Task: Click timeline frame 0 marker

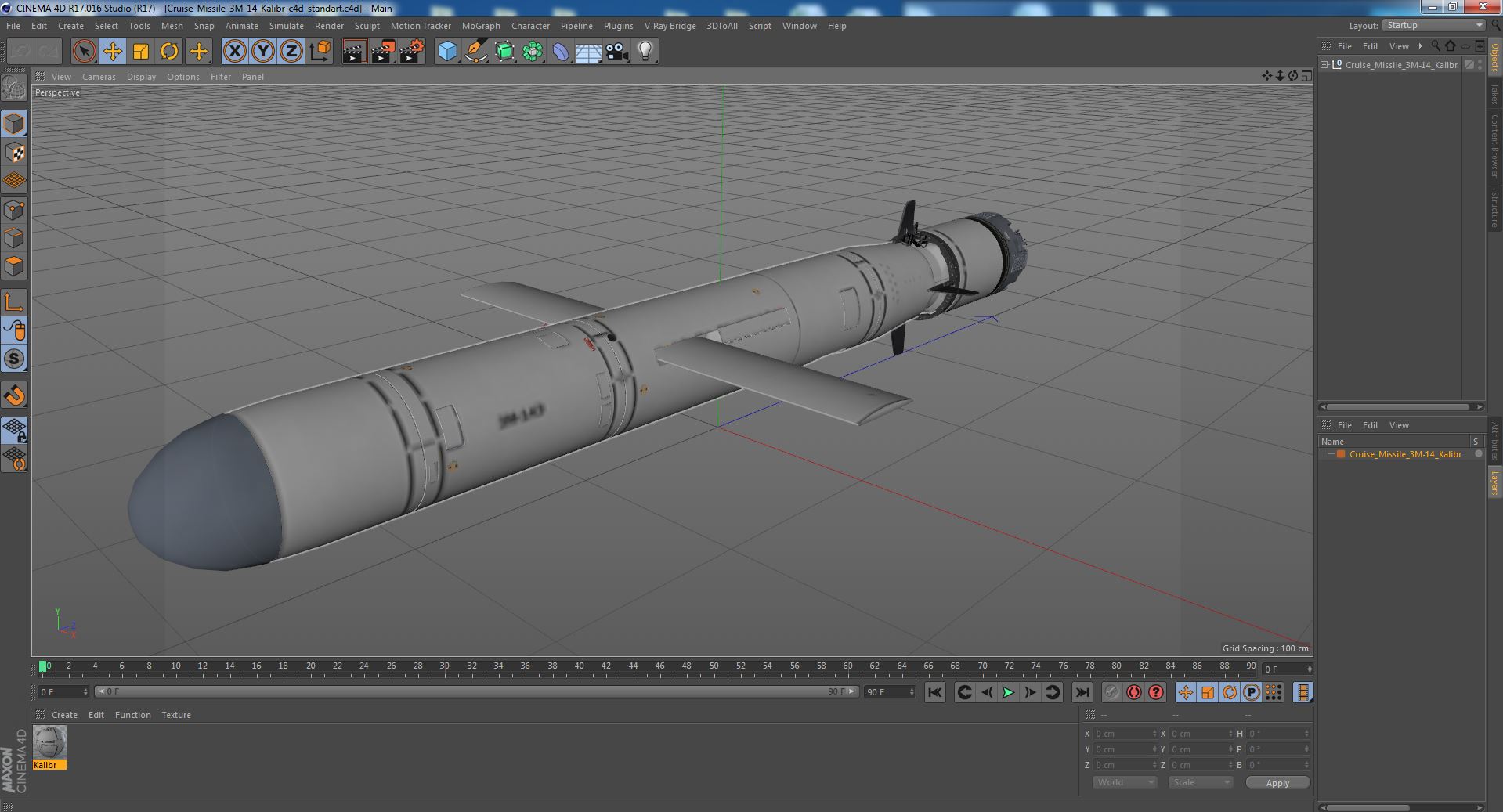Action: (x=43, y=666)
